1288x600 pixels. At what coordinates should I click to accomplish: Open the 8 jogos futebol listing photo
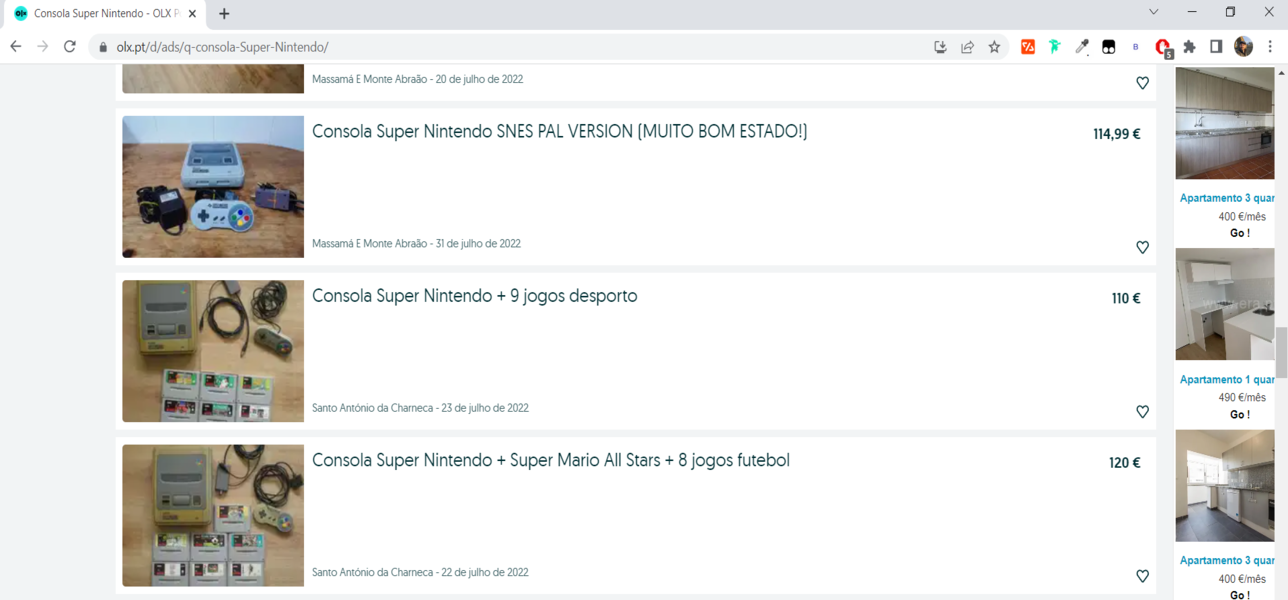coord(213,516)
